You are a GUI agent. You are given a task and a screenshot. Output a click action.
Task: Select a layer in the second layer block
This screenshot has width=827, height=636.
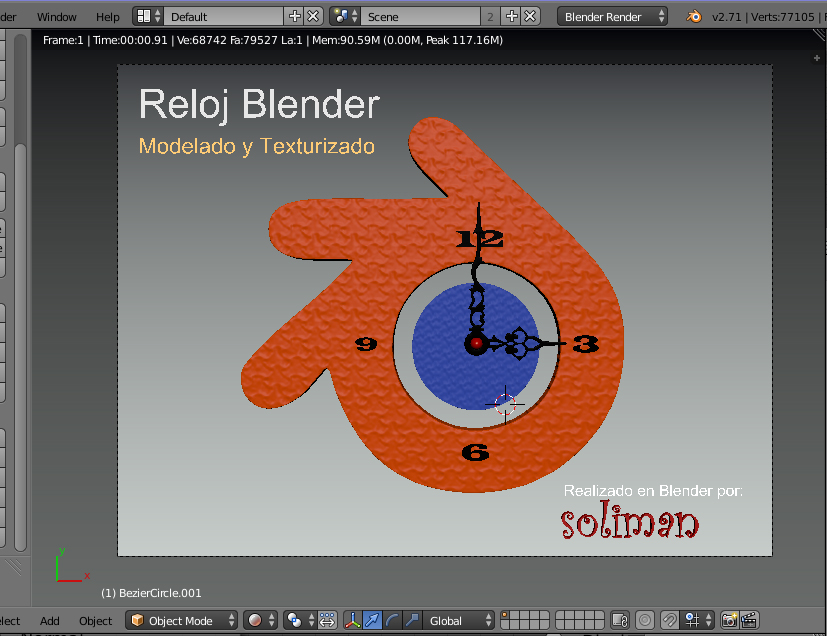[x=580, y=620]
